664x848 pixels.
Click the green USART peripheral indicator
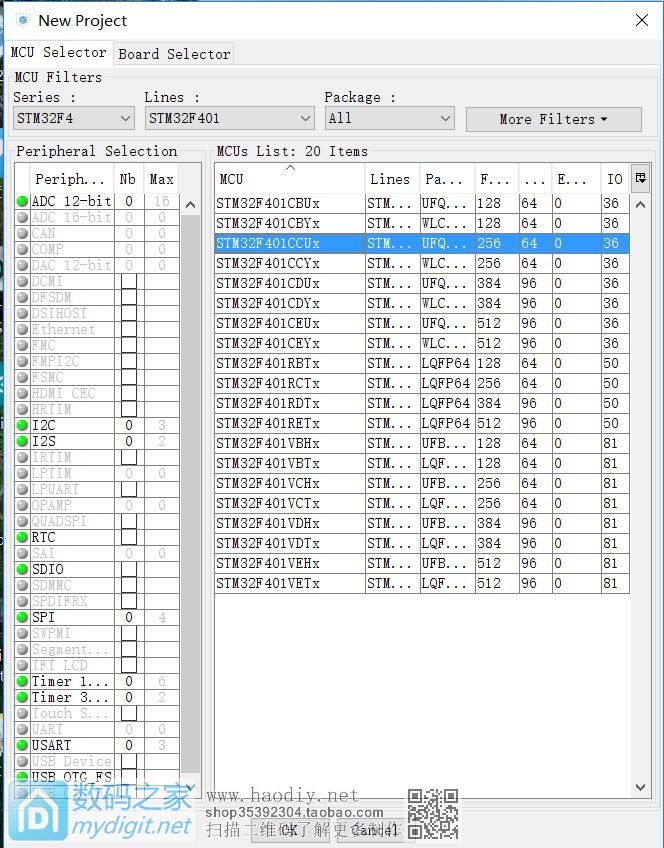click(x=22, y=745)
